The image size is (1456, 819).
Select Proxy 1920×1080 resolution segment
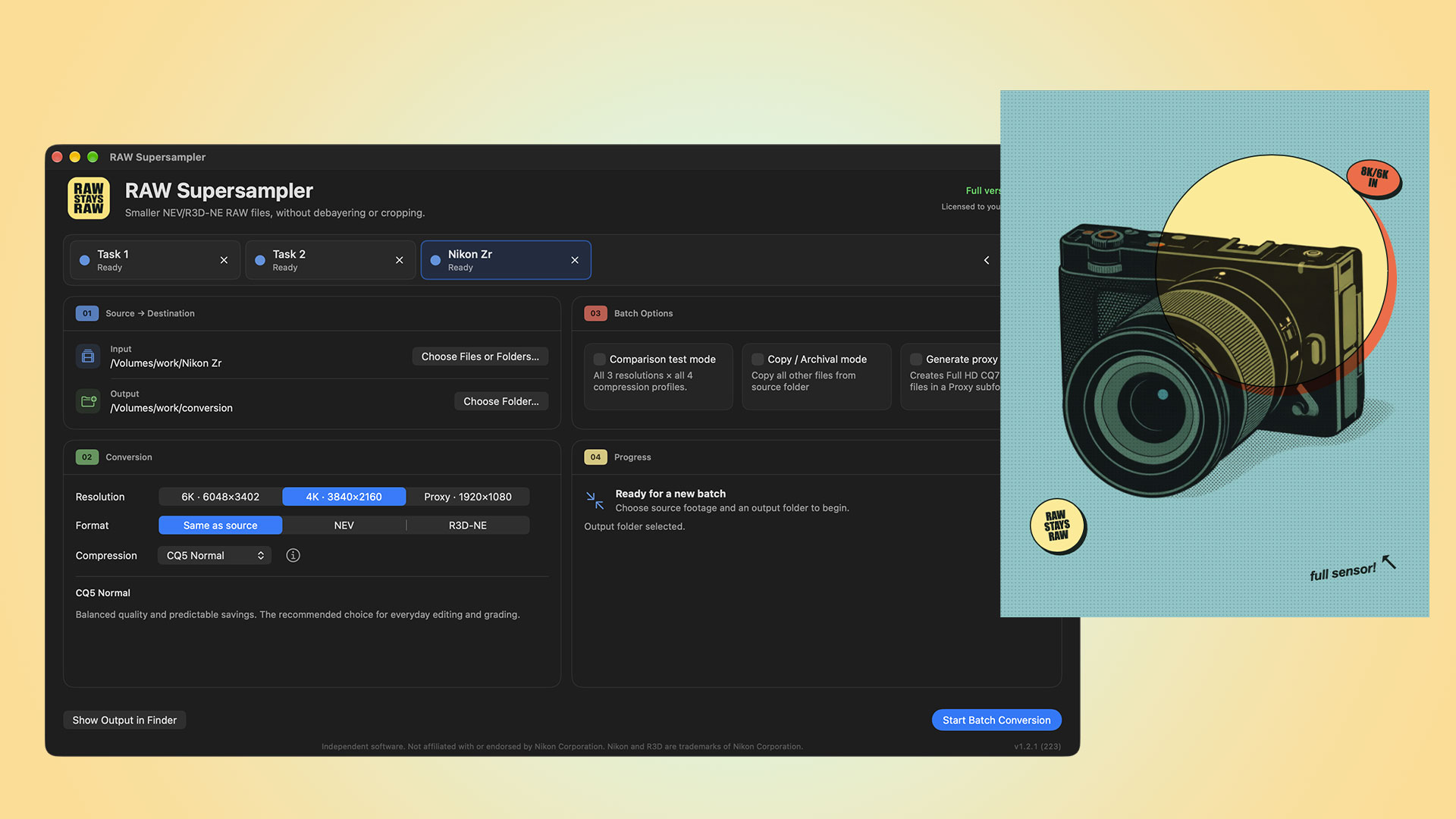click(468, 497)
